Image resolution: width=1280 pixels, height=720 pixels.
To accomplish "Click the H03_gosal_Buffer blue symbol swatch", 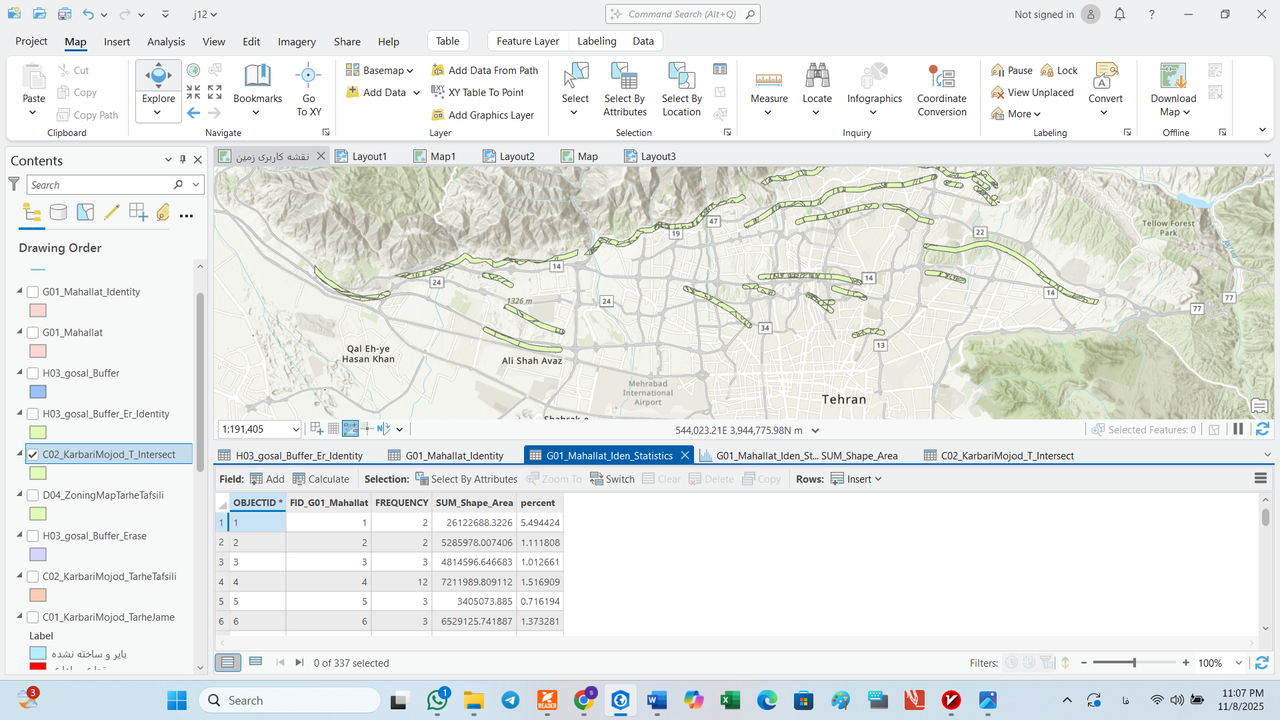I will tap(37, 392).
